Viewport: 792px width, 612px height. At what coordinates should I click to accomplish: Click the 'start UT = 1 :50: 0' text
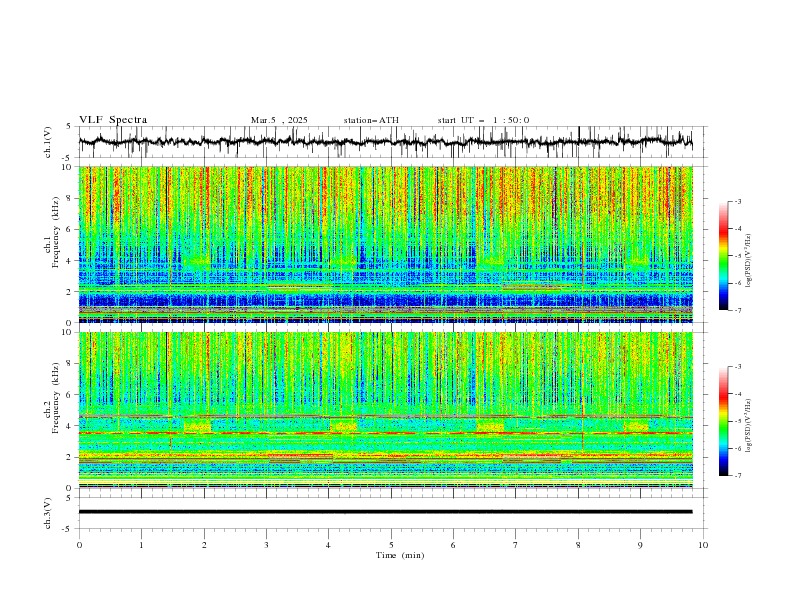(483, 120)
